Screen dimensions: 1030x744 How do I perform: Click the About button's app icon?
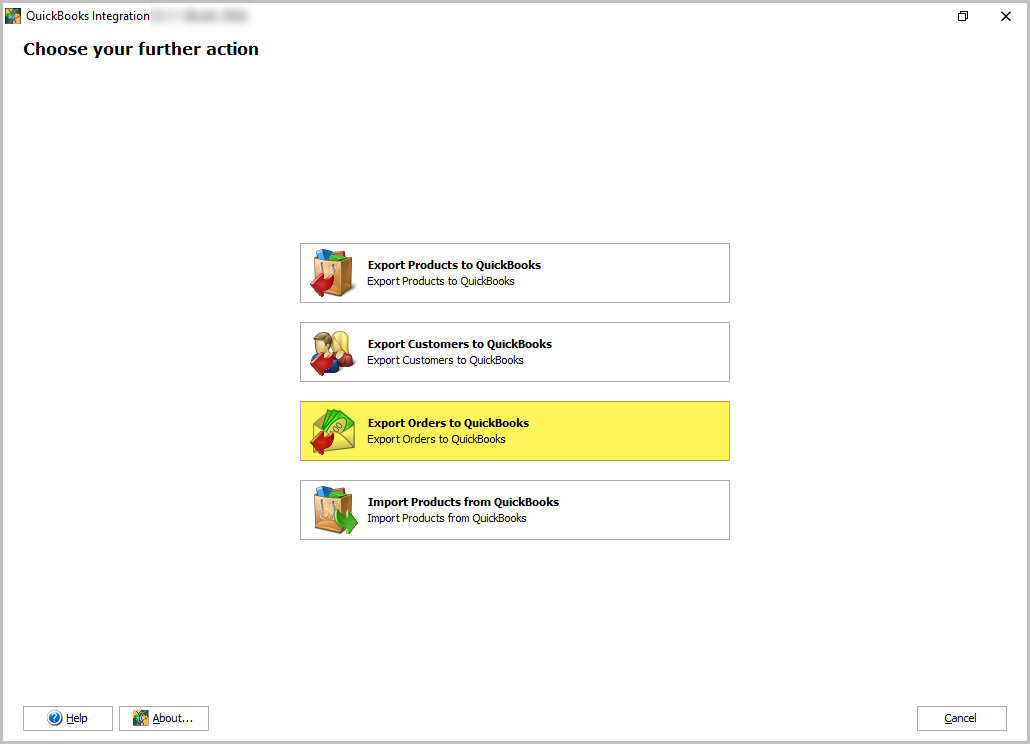tap(141, 718)
